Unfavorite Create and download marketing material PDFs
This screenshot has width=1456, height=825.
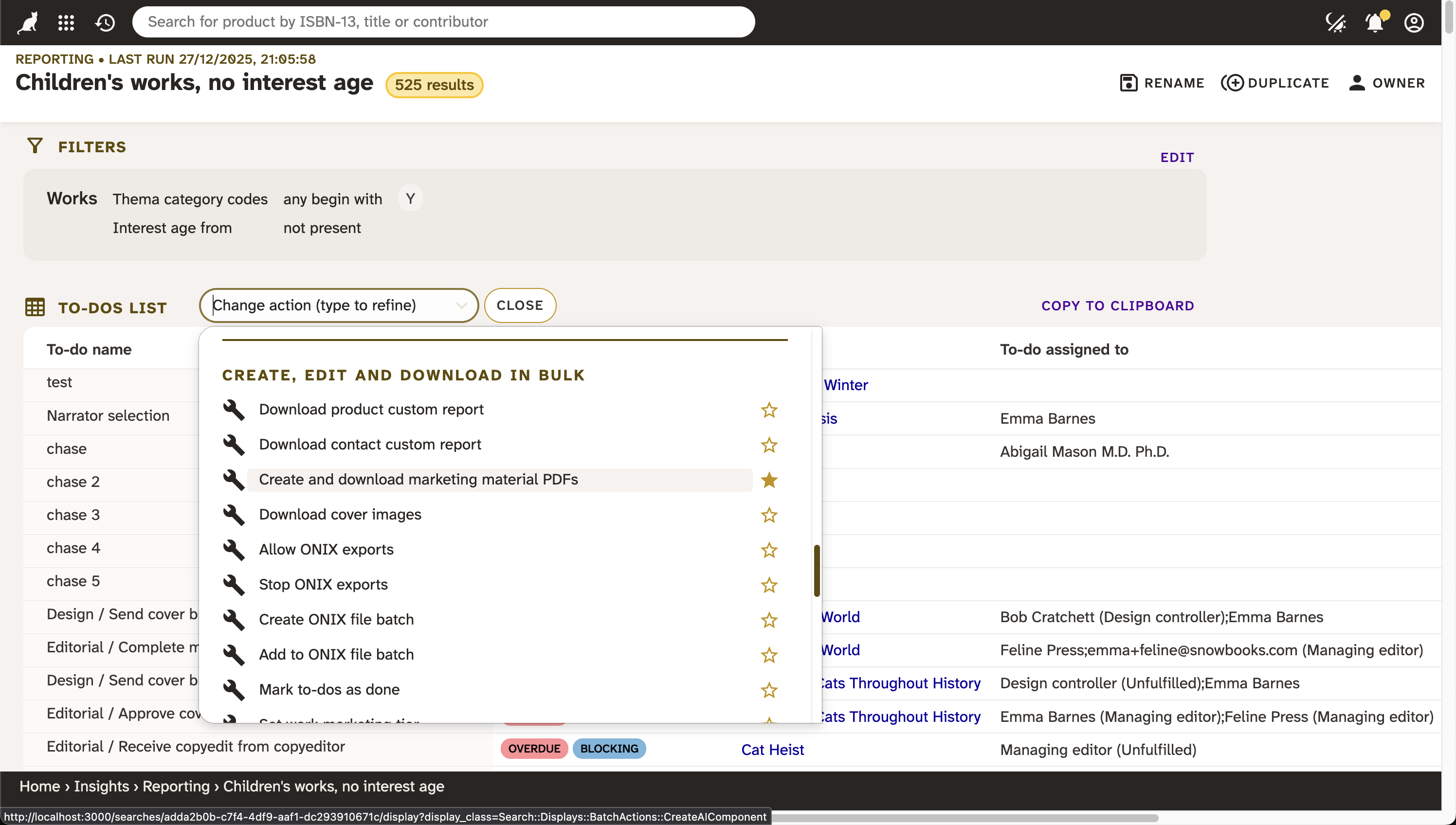[x=768, y=480]
